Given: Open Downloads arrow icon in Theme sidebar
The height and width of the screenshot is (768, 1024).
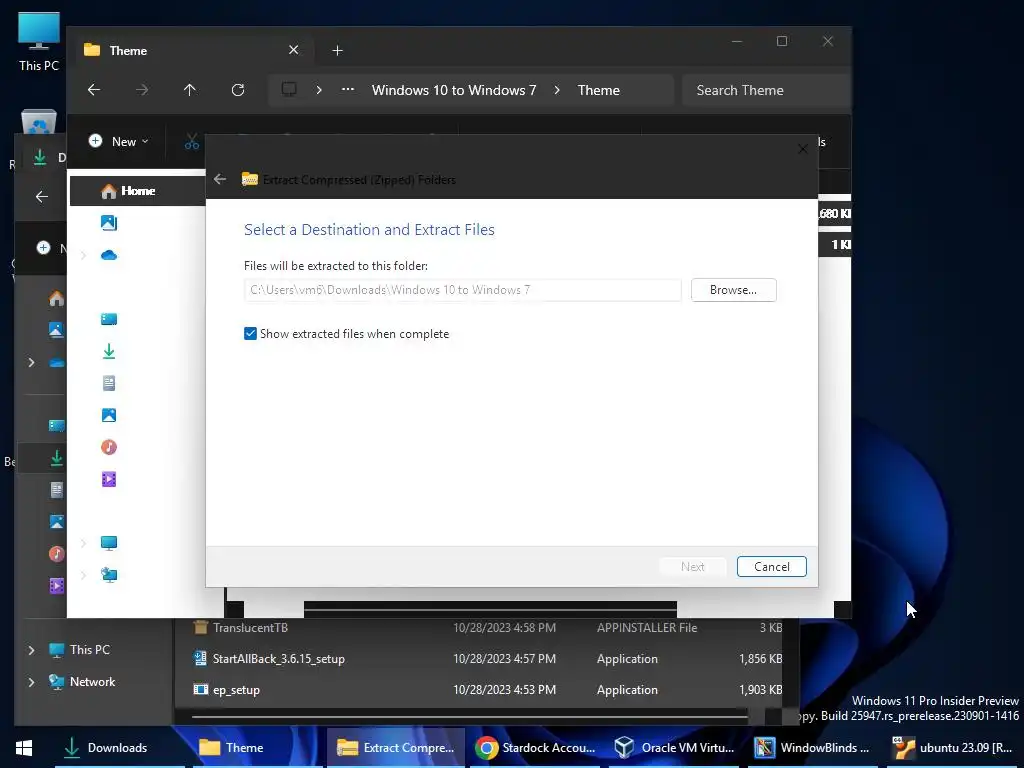Looking at the screenshot, I should [109, 351].
